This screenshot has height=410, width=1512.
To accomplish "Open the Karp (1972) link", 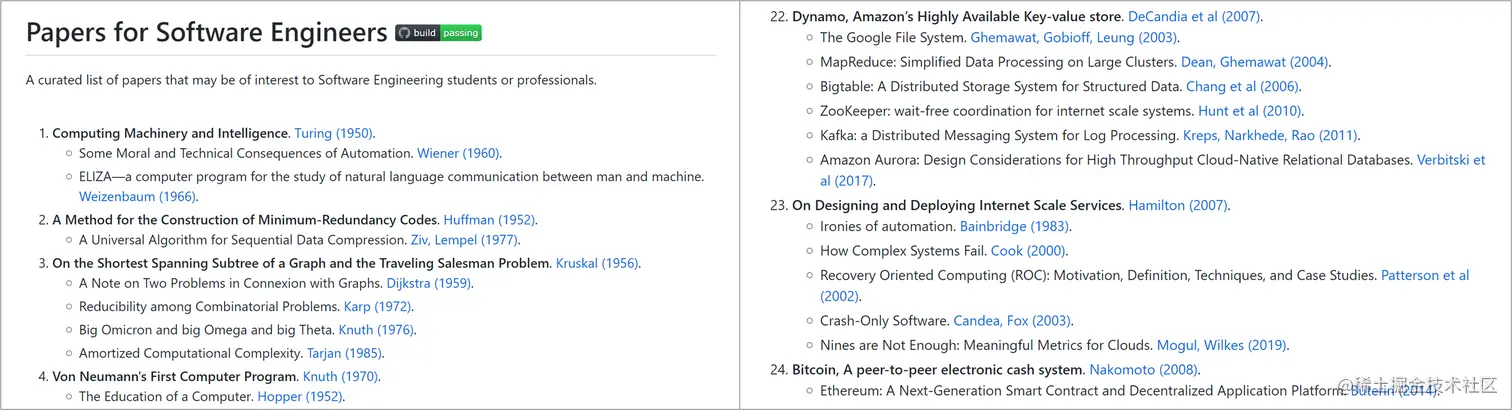I will (x=377, y=306).
